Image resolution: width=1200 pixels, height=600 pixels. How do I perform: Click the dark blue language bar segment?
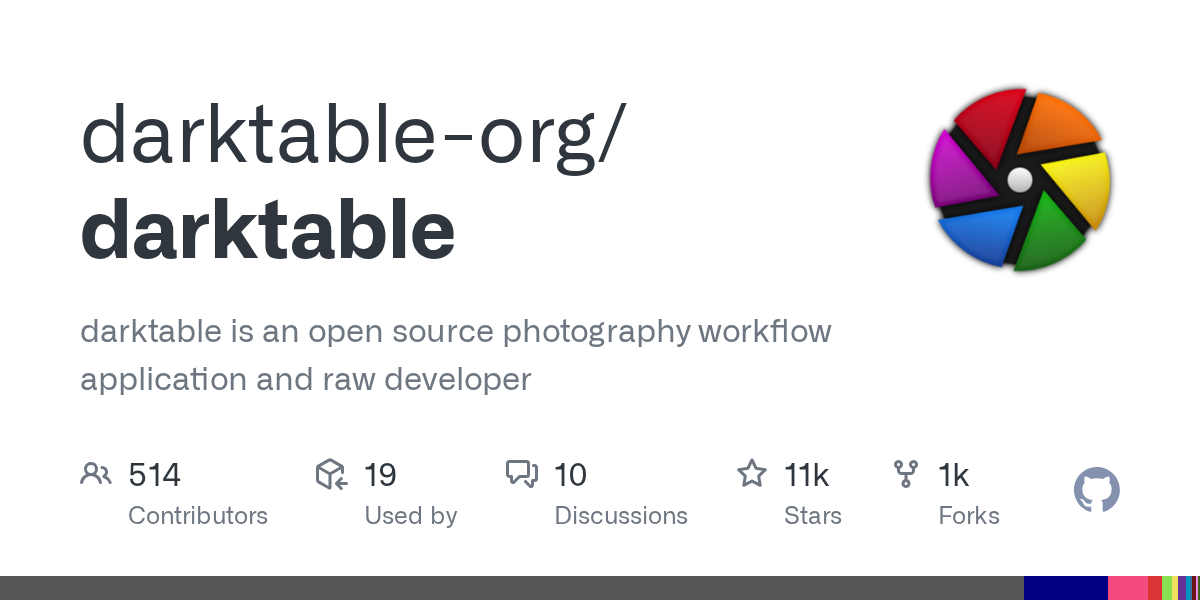click(x=1066, y=588)
